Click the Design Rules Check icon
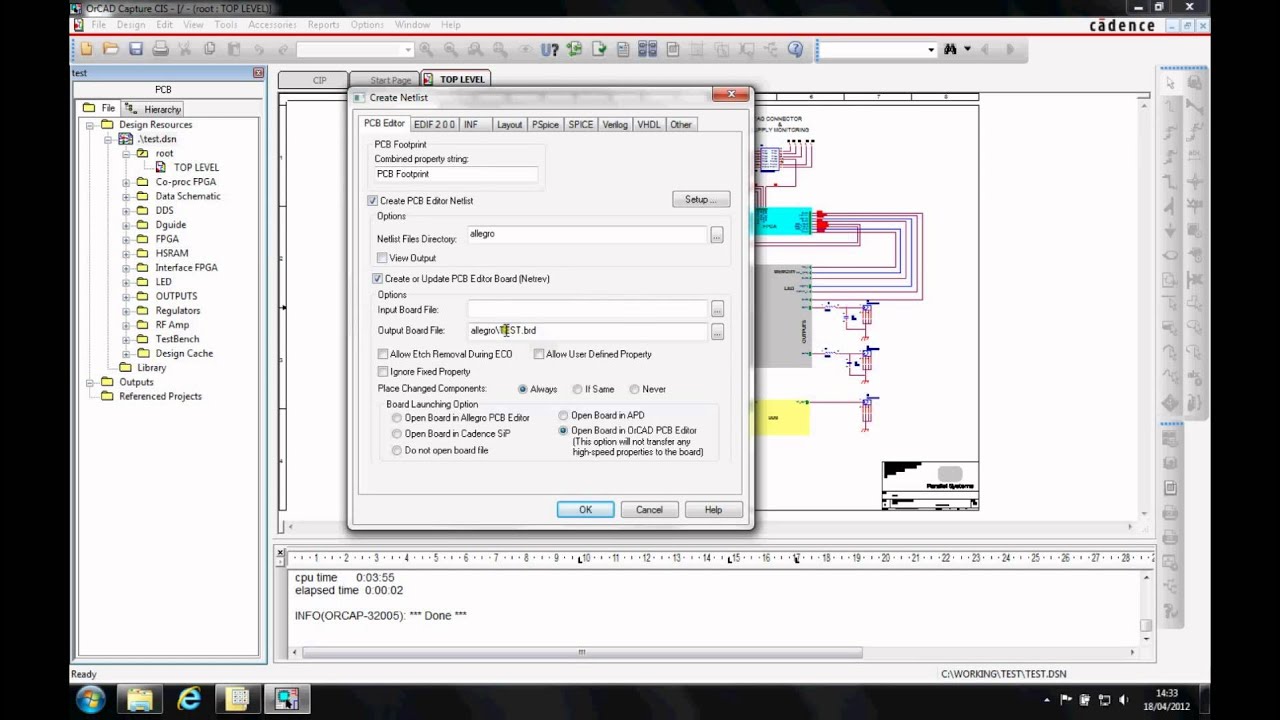 (599, 49)
